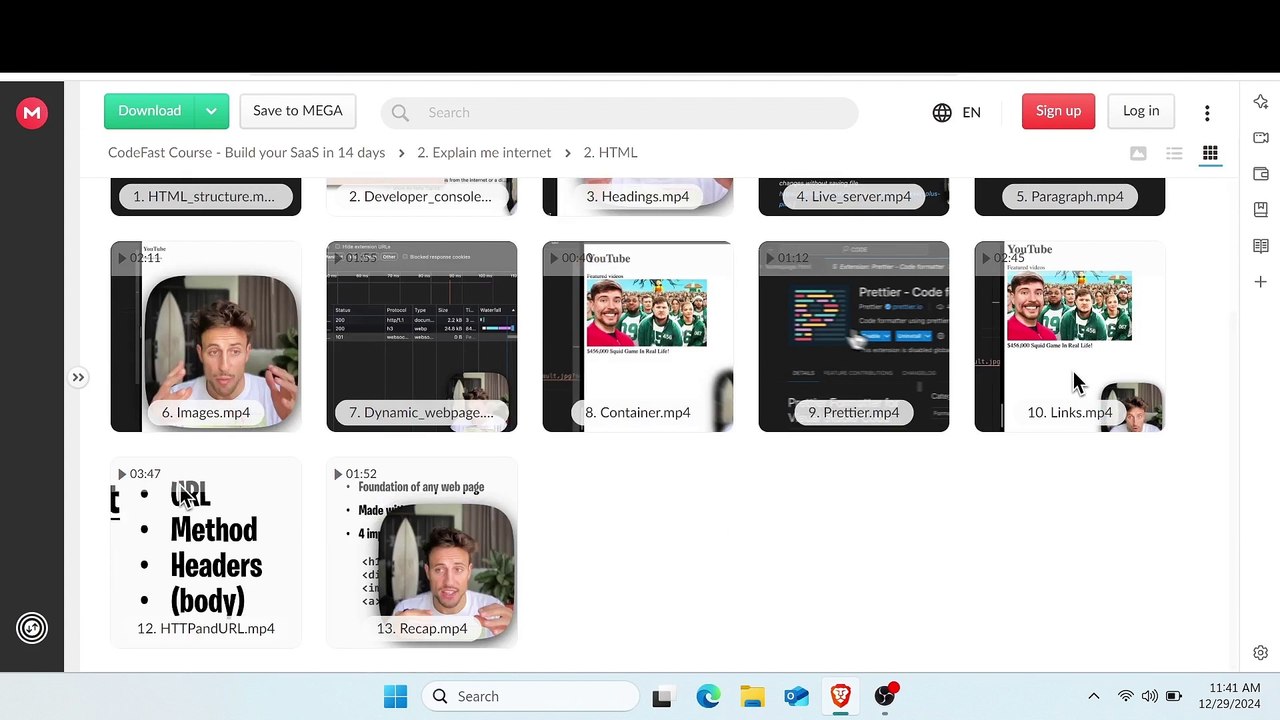Click the red MEGA logo icon
Image resolution: width=1280 pixels, height=720 pixels.
click(x=32, y=113)
